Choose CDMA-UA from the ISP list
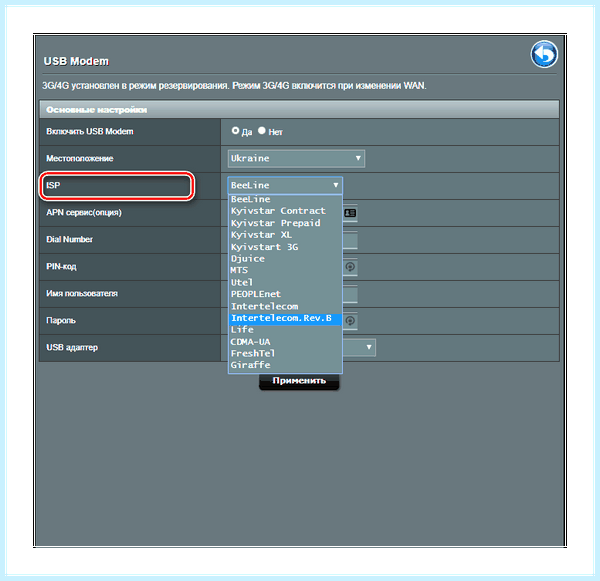This screenshot has width=600, height=581. coord(285,342)
